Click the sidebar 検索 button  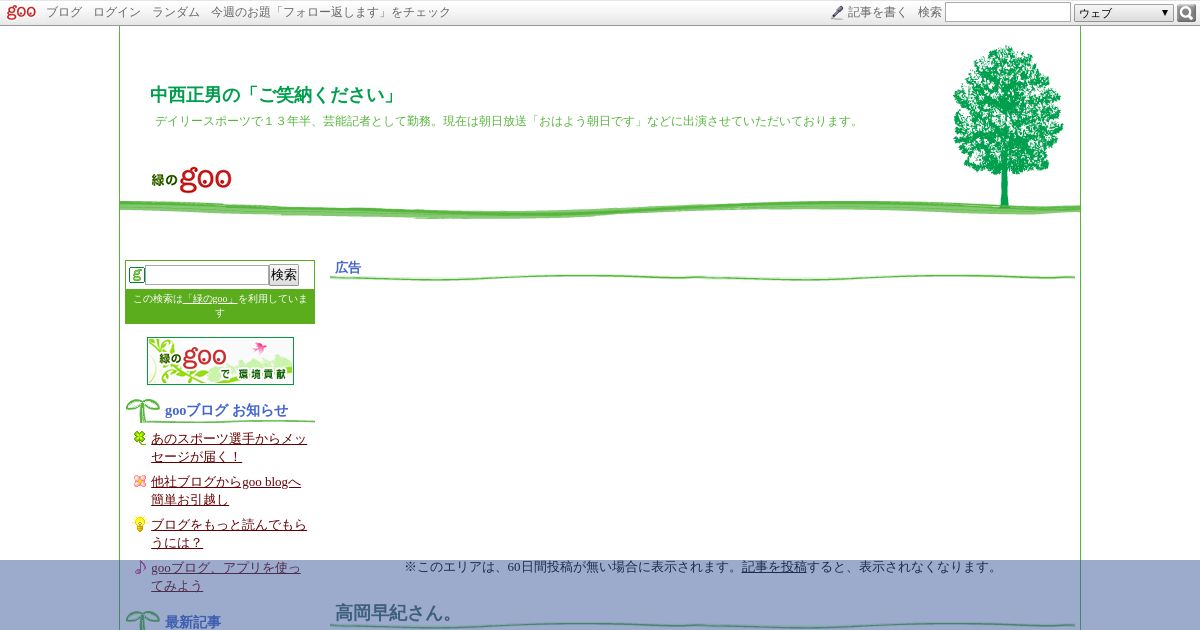click(284, 275)
